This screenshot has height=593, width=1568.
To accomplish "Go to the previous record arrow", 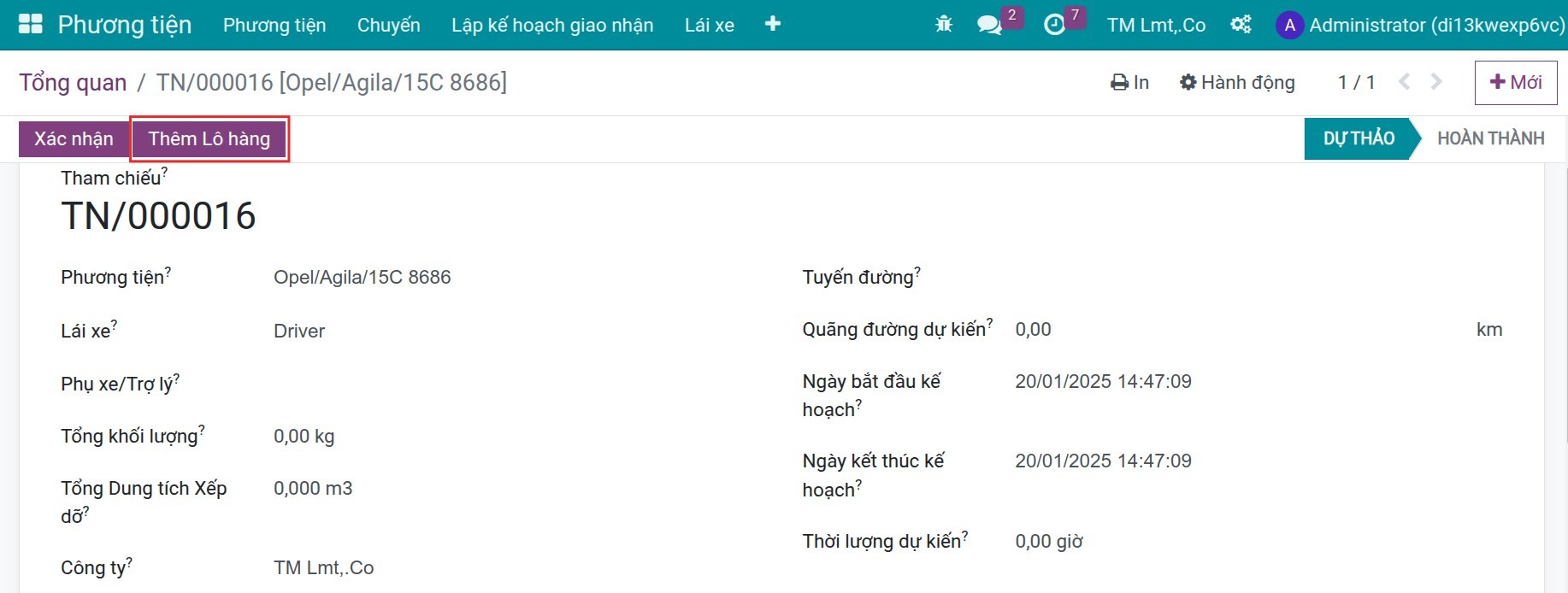I will [1404, 82].
